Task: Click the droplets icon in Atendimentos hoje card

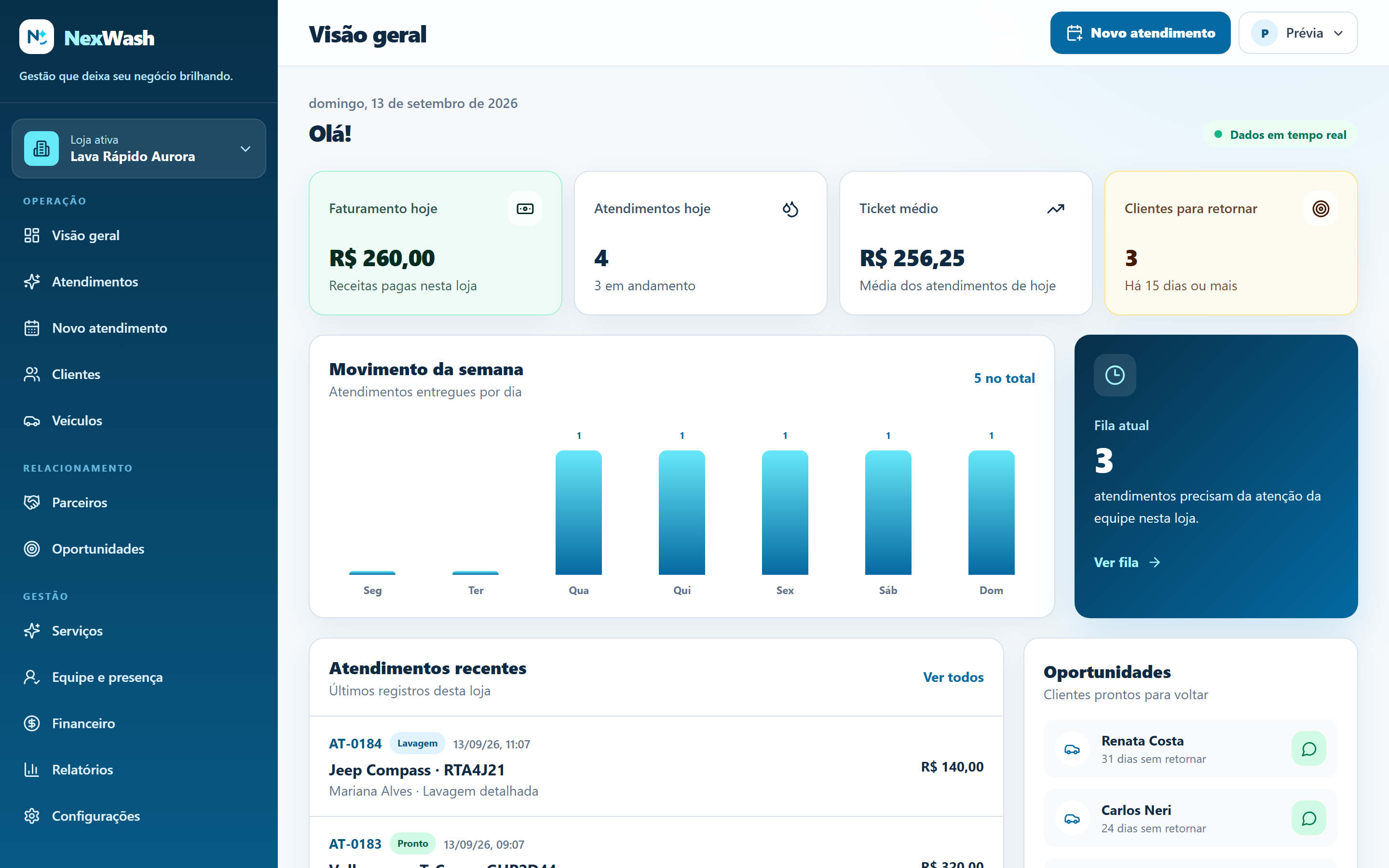Action: pos(790,208)
